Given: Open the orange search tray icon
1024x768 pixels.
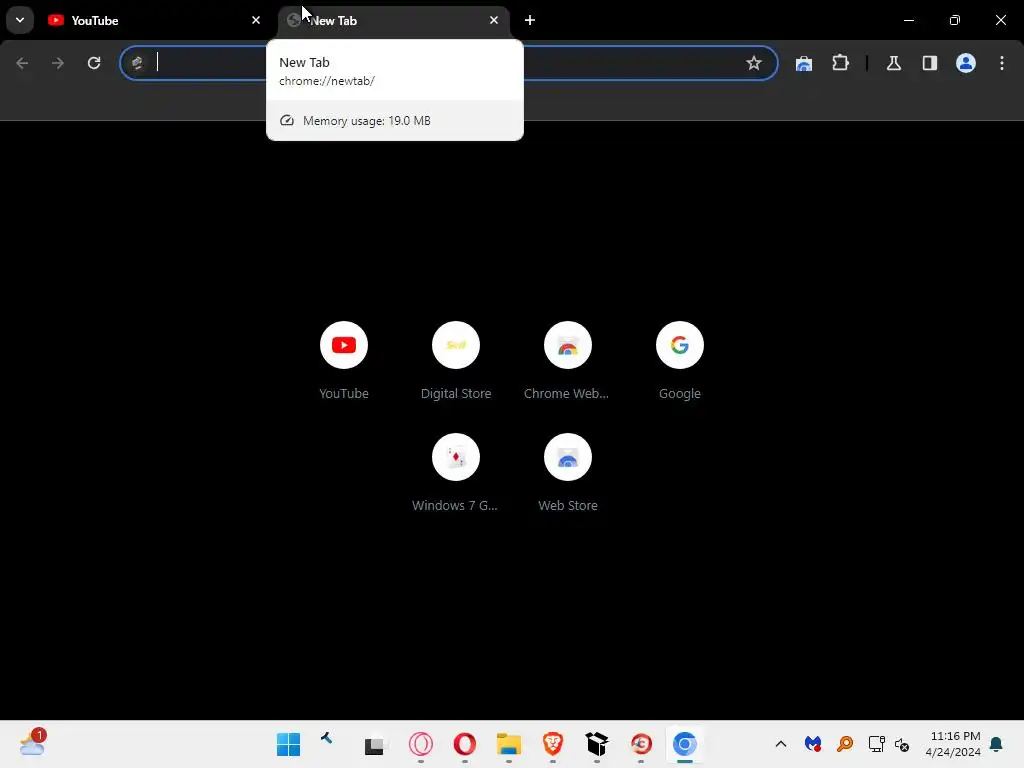Looking at the screenshot, I should click(844, 744).
